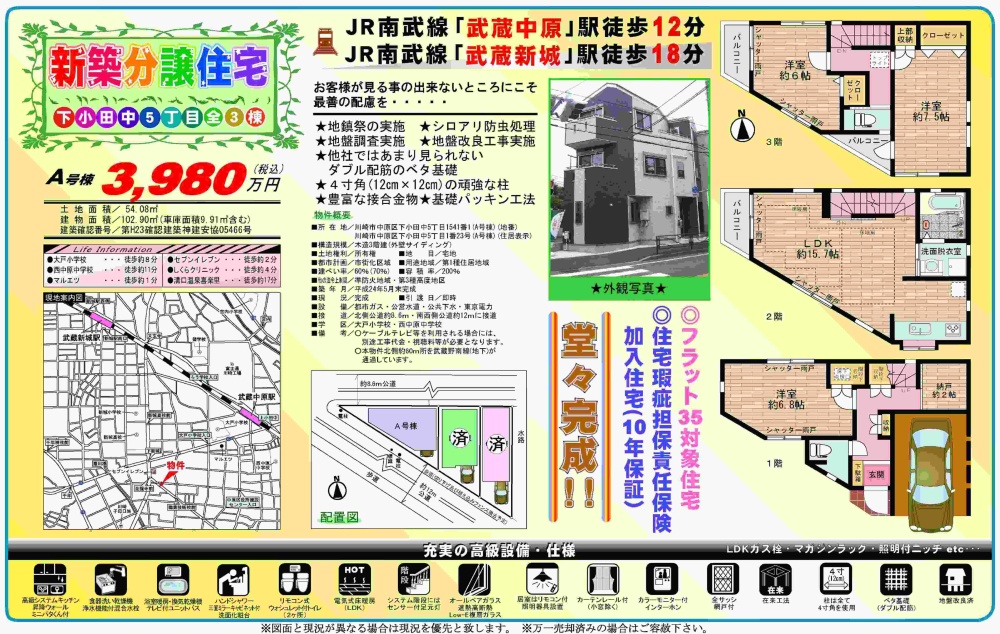Click the 玄関 entrance label on 1階

tap(876, 475)
